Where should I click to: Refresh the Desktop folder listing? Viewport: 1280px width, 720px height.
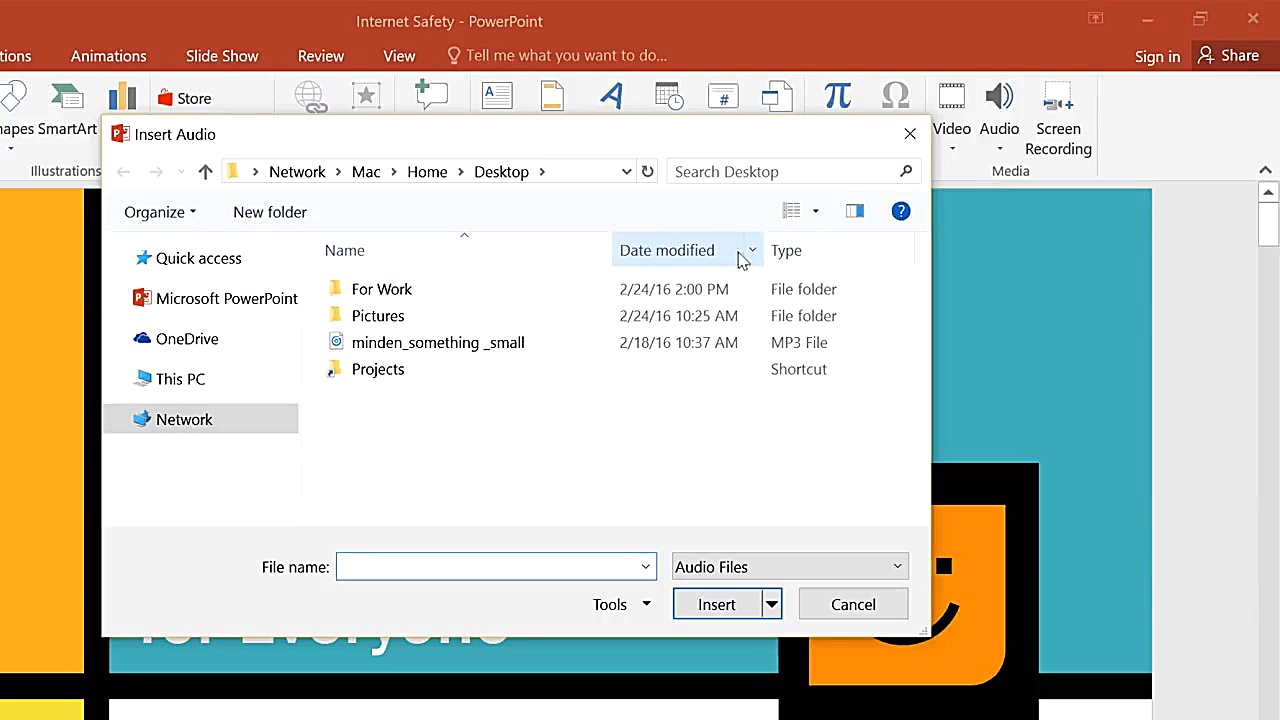[x=647, y=172]
